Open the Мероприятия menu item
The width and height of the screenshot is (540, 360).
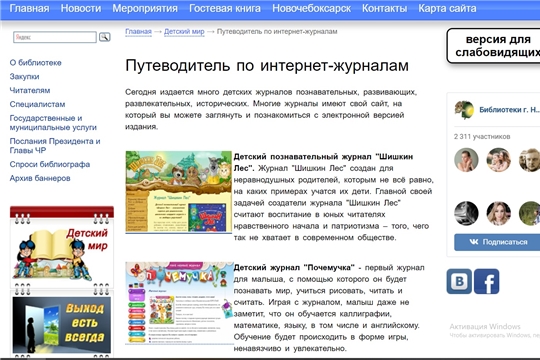(145, 8)
